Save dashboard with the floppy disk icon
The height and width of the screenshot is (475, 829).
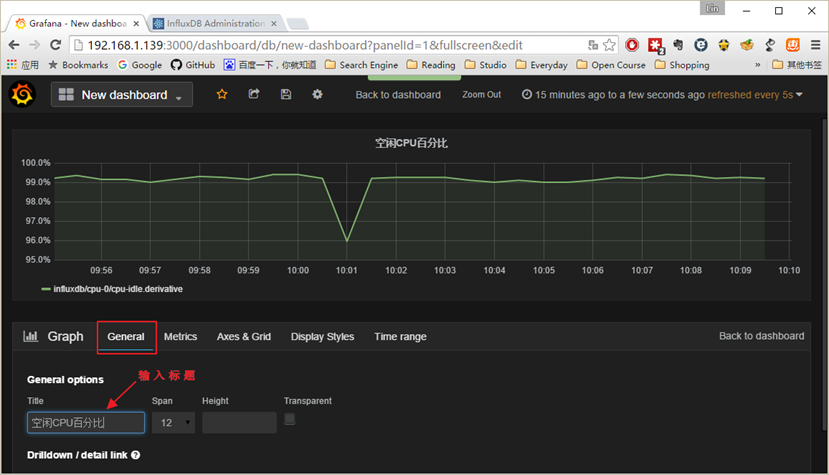pyautogui.click(x=286, y=94)
